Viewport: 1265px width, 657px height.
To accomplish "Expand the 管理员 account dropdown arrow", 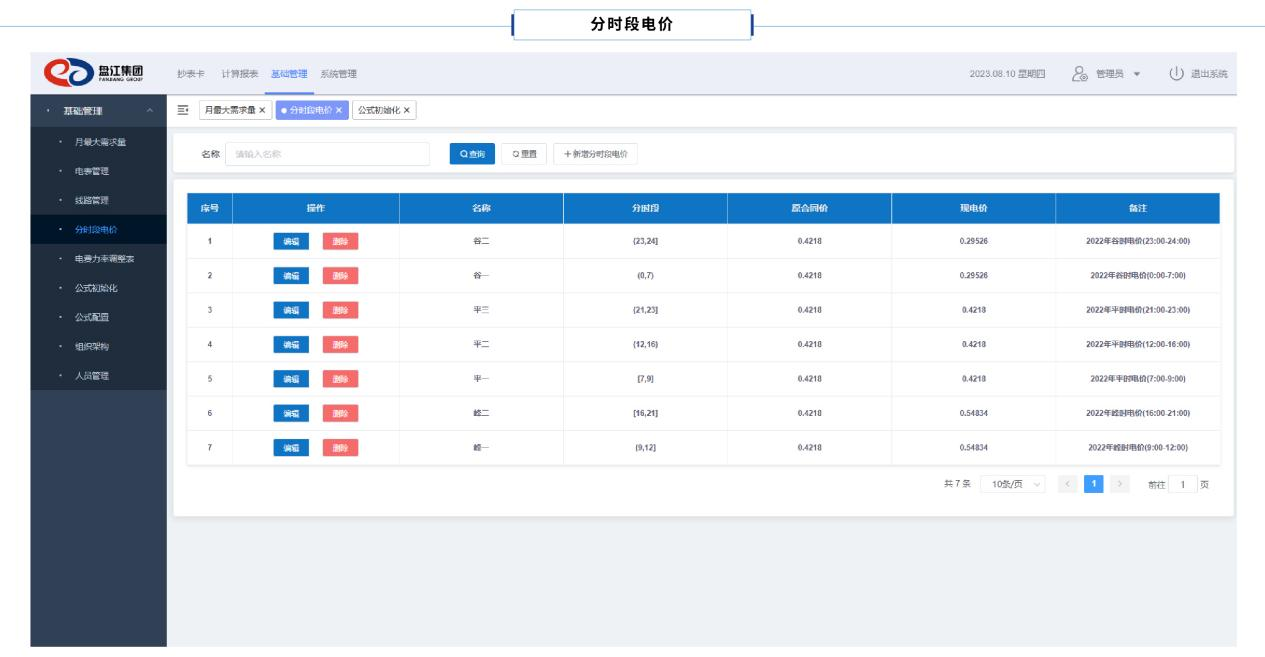I will (x=1137, y=74).
